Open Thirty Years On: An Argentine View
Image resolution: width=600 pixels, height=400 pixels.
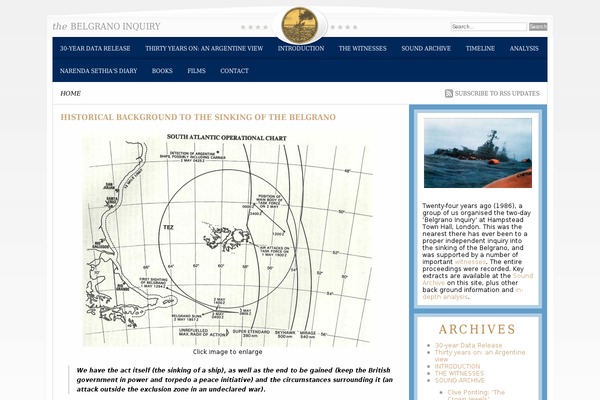click(204, 49)
